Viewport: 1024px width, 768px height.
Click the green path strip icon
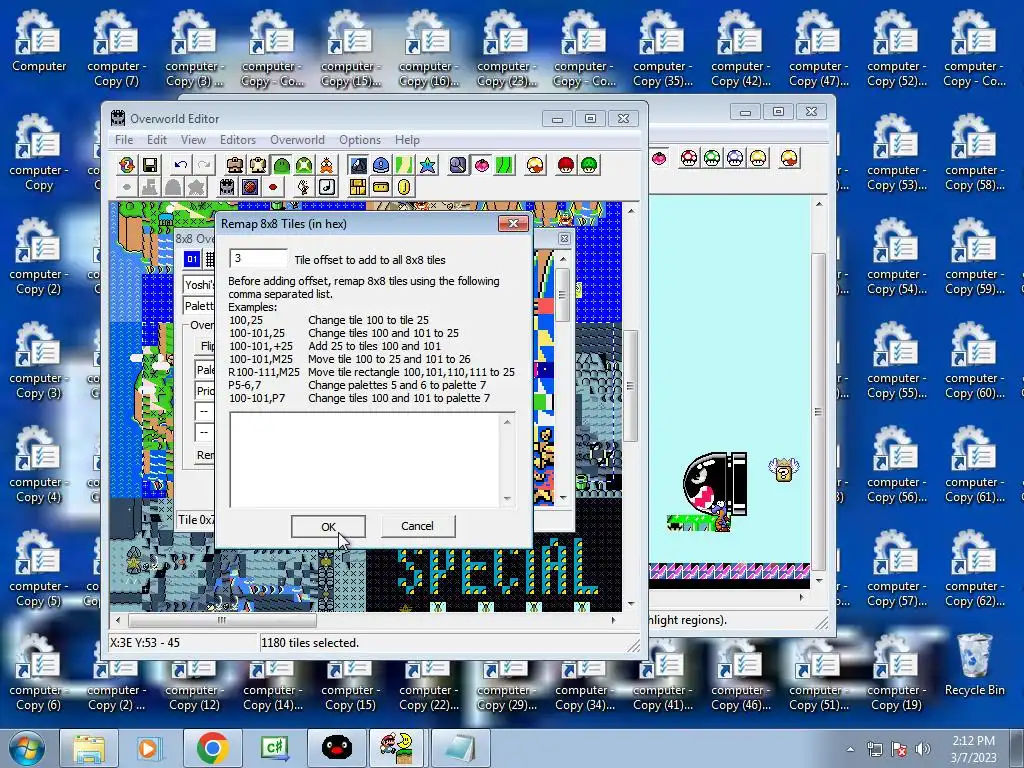[x=404, y=165]
